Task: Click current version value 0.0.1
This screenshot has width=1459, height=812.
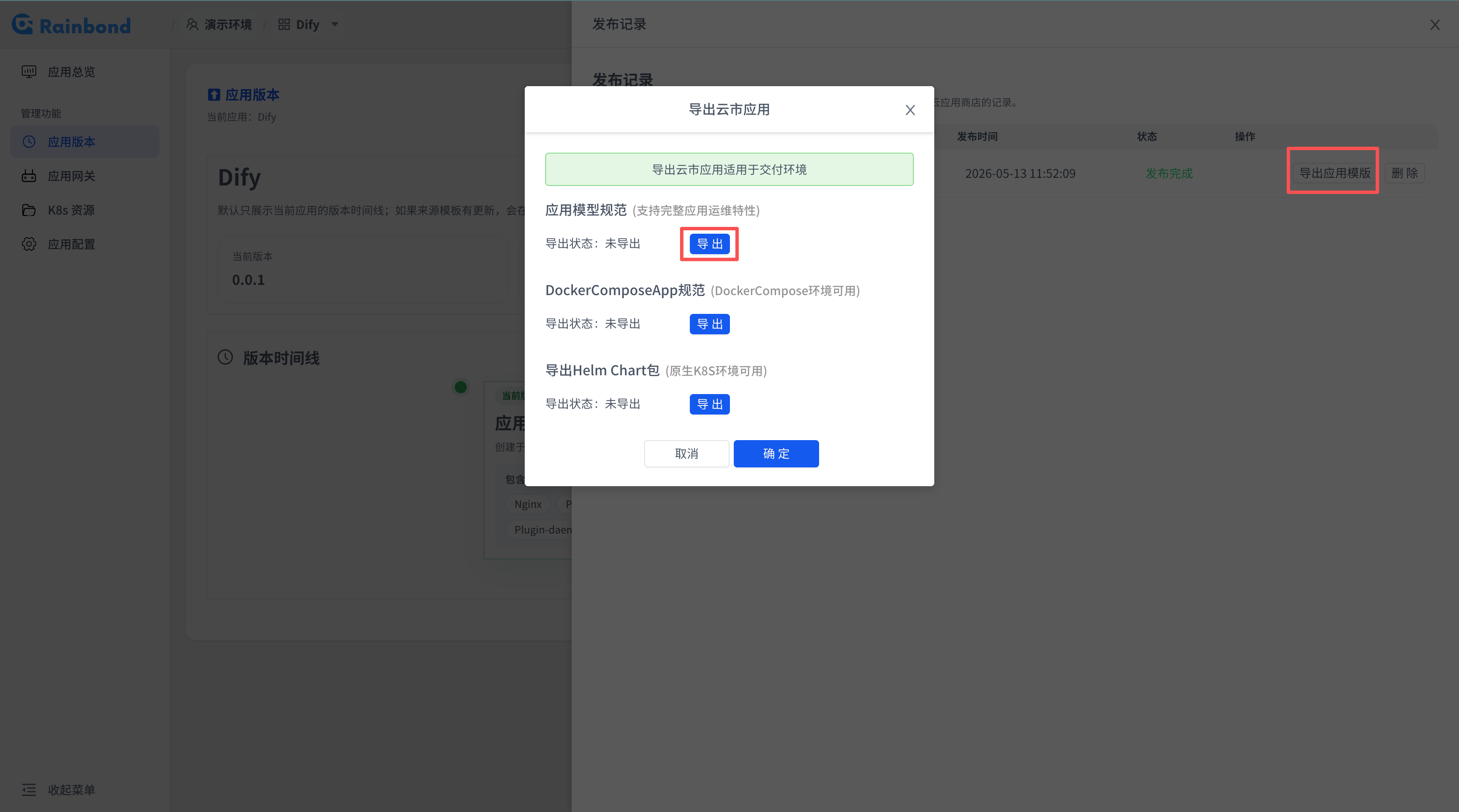Action: coord(248,280)
